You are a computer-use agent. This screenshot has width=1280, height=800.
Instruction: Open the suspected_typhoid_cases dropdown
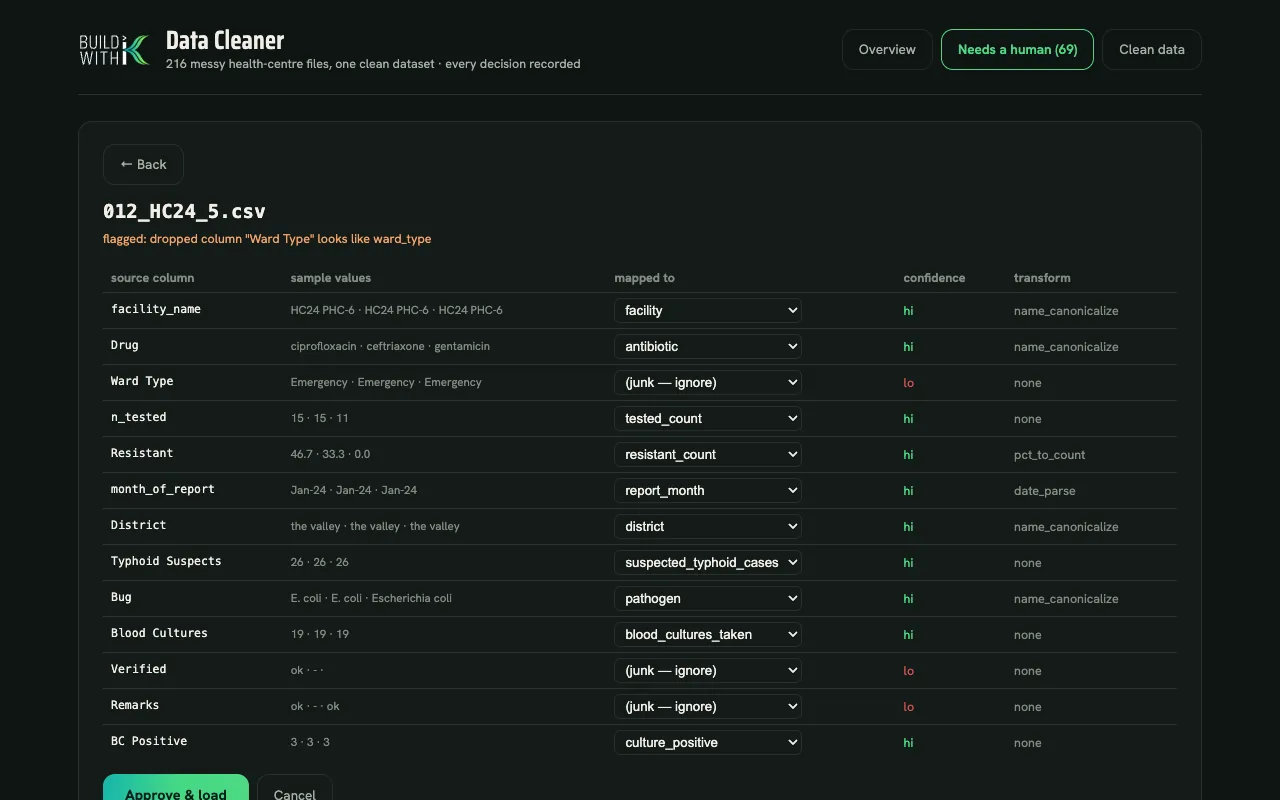coord(708,562)
